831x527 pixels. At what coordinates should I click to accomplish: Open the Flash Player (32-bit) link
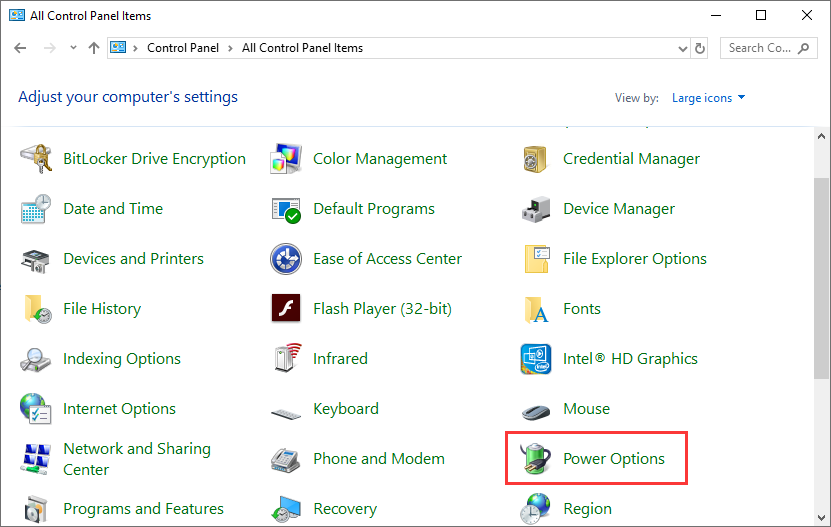point(382,309)
